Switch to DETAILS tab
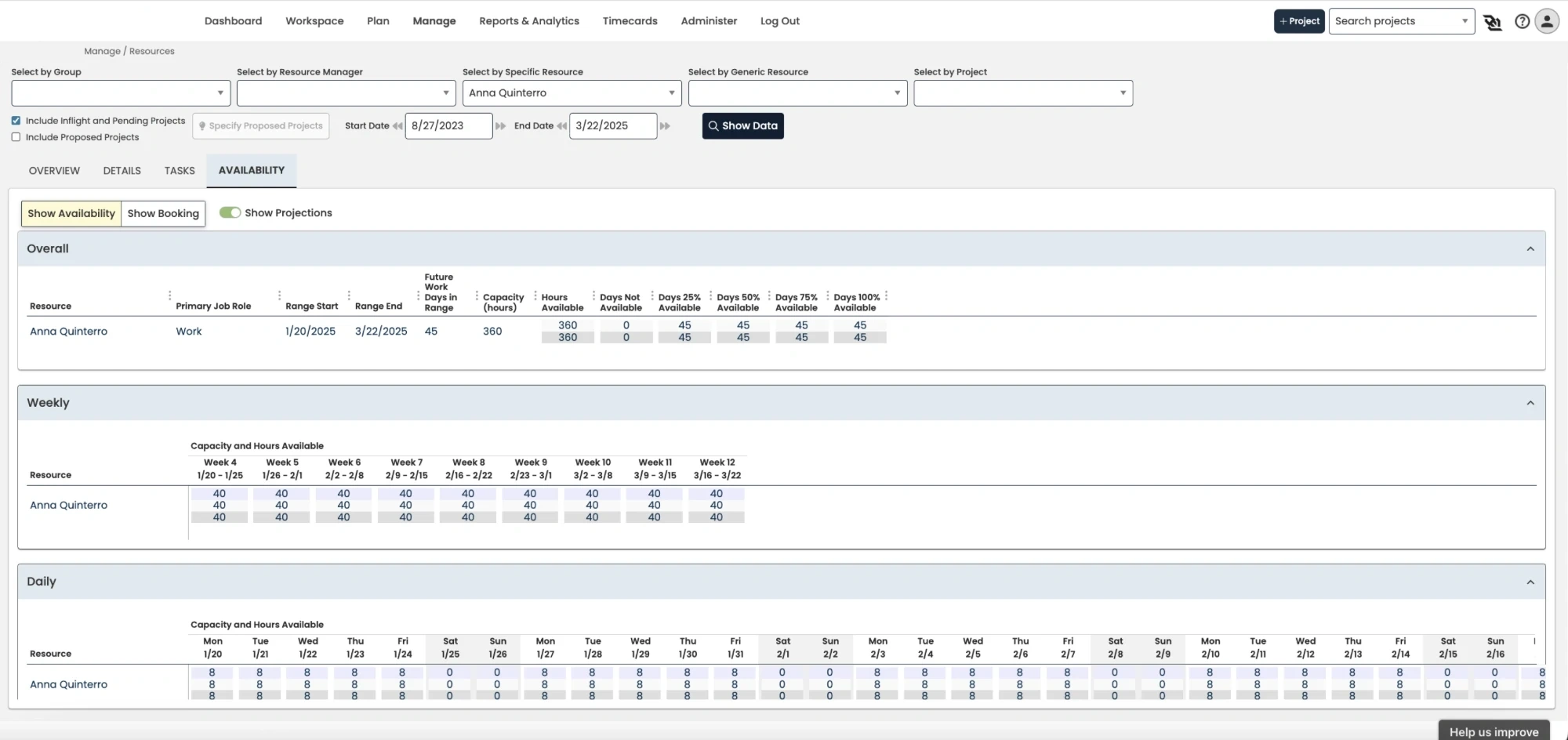Screen dimensions: 1568x740 tap(122, 171)
